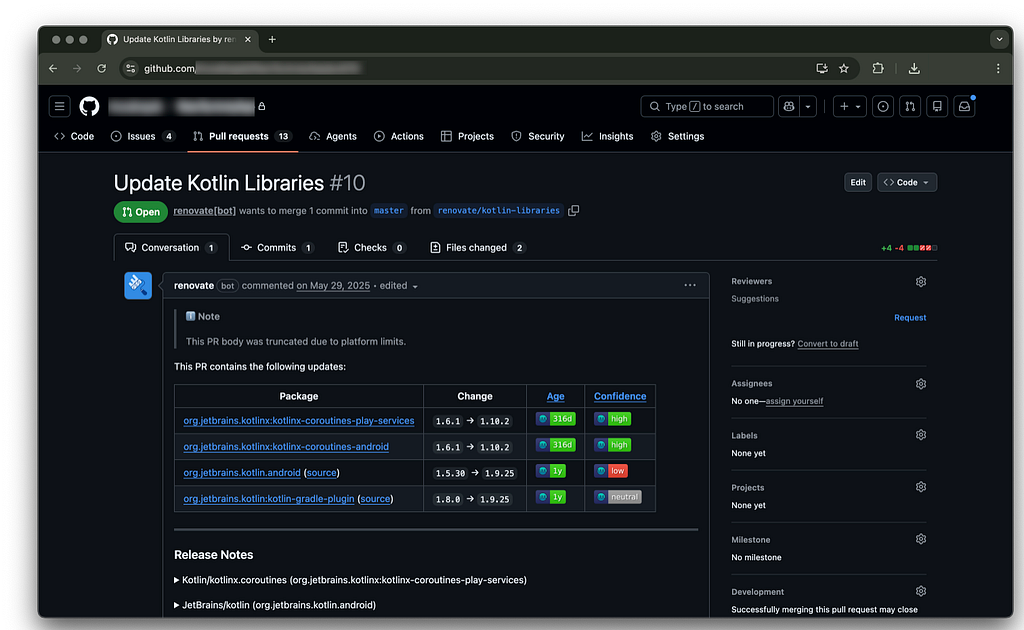Open the Code repository tab

click(74, 136)
